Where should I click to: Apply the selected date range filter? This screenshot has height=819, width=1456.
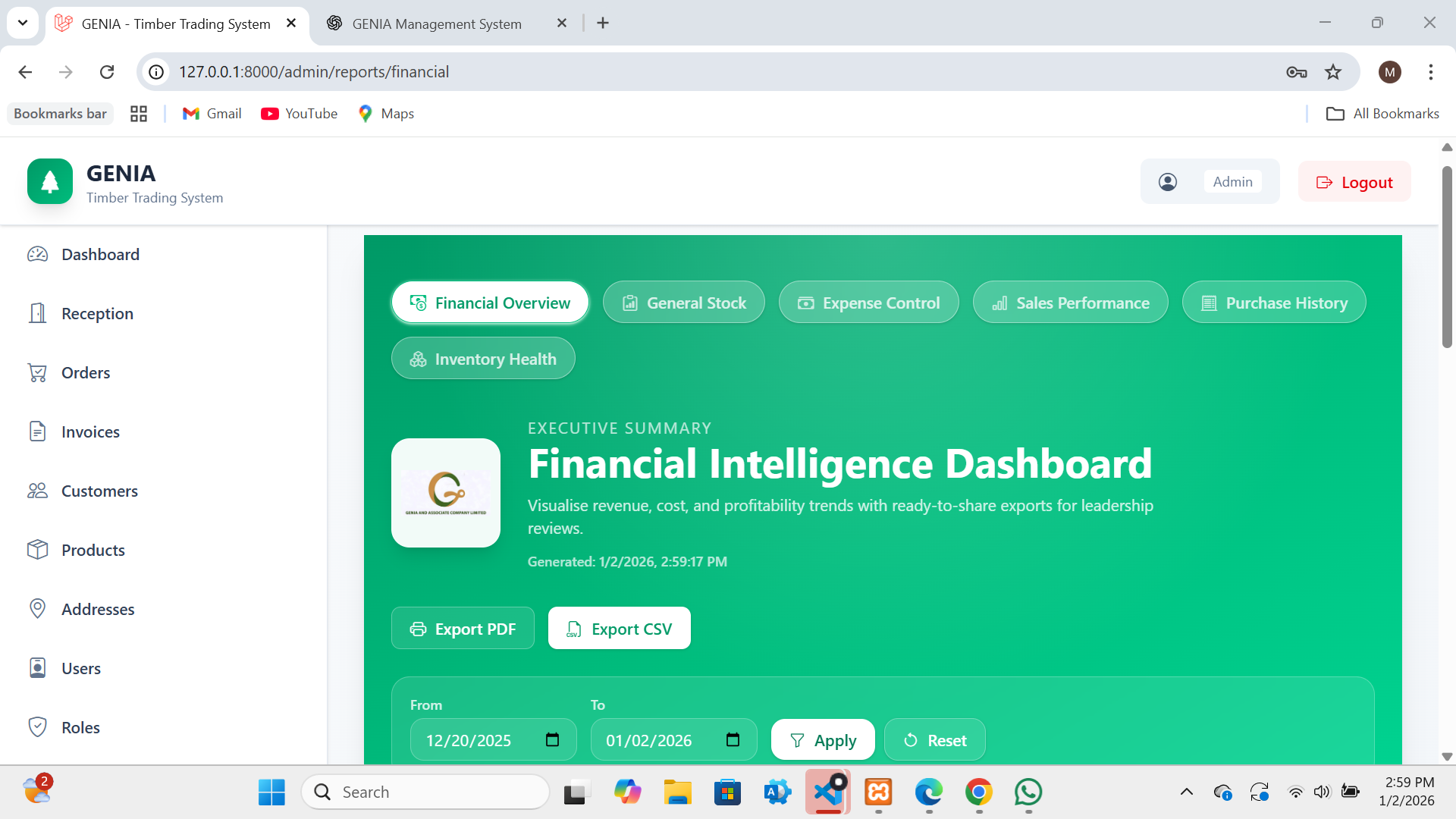pyautogui.click(x=823, y=739)
